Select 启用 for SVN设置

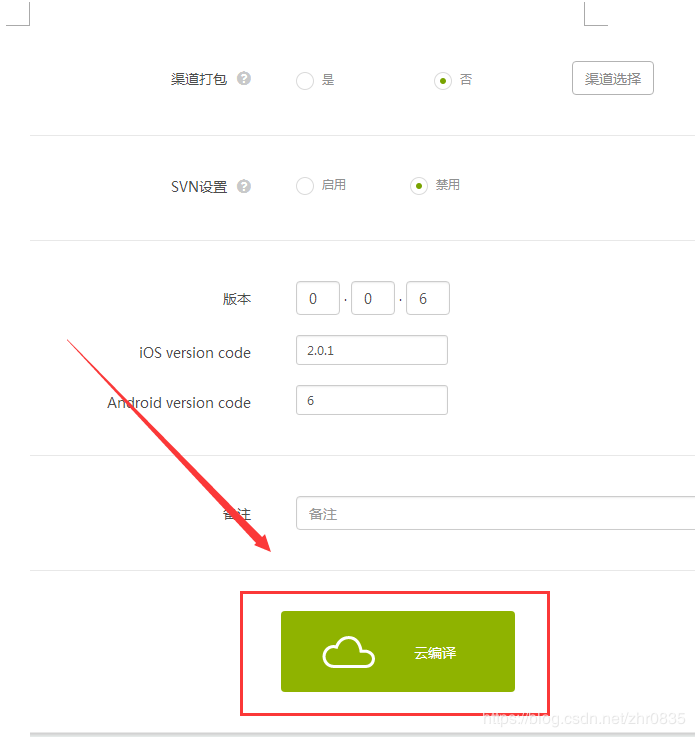pos(305,186)
